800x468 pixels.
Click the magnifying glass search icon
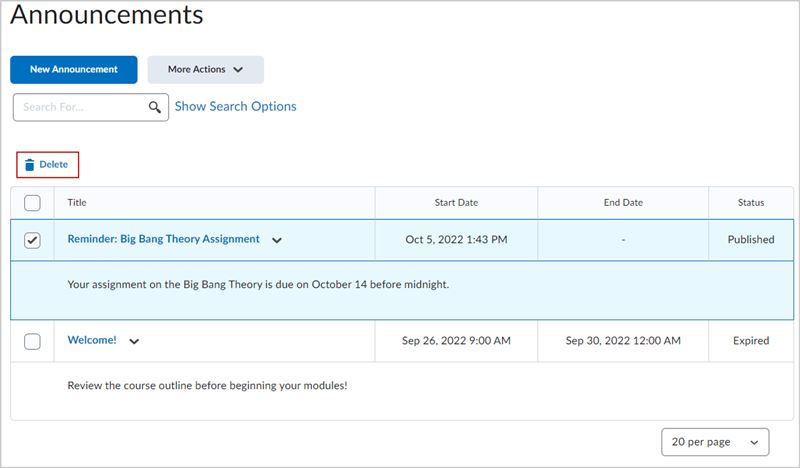pyautogui.click(x=155, y=107)
